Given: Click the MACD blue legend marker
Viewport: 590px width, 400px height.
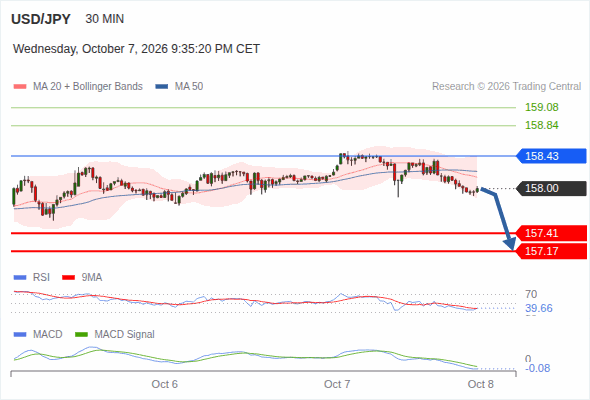Looking at the screenshot, I should pyautogui.click(x=20, y=335).
